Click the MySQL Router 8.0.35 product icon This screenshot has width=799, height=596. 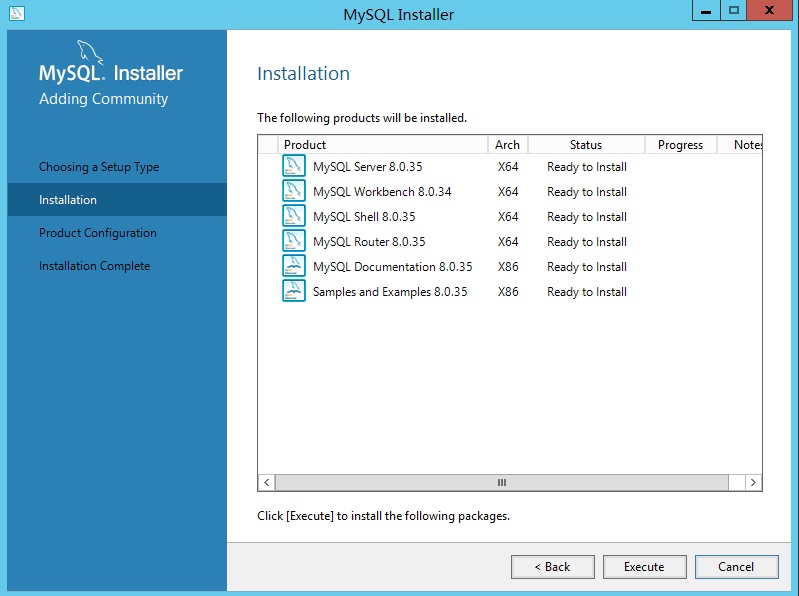(294, 241)
